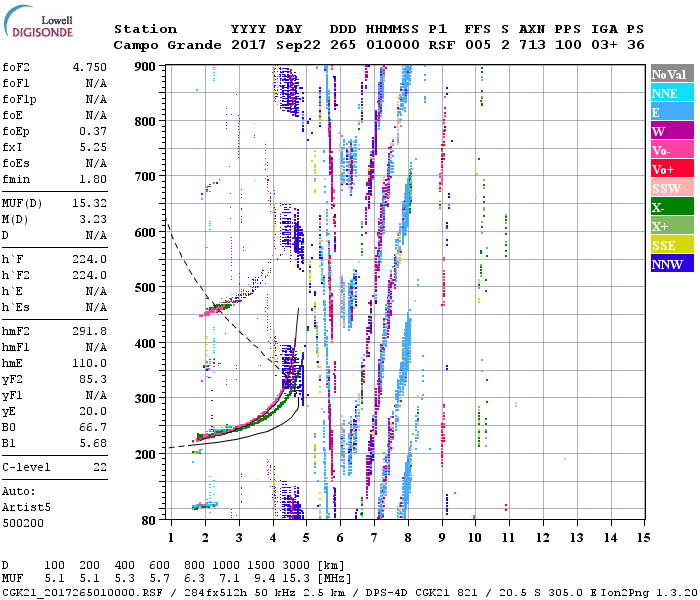Click the hmF2 value 291.8
Image resolution: width=700 pixels, height=600 pixels.
click(x=90, y=332)
